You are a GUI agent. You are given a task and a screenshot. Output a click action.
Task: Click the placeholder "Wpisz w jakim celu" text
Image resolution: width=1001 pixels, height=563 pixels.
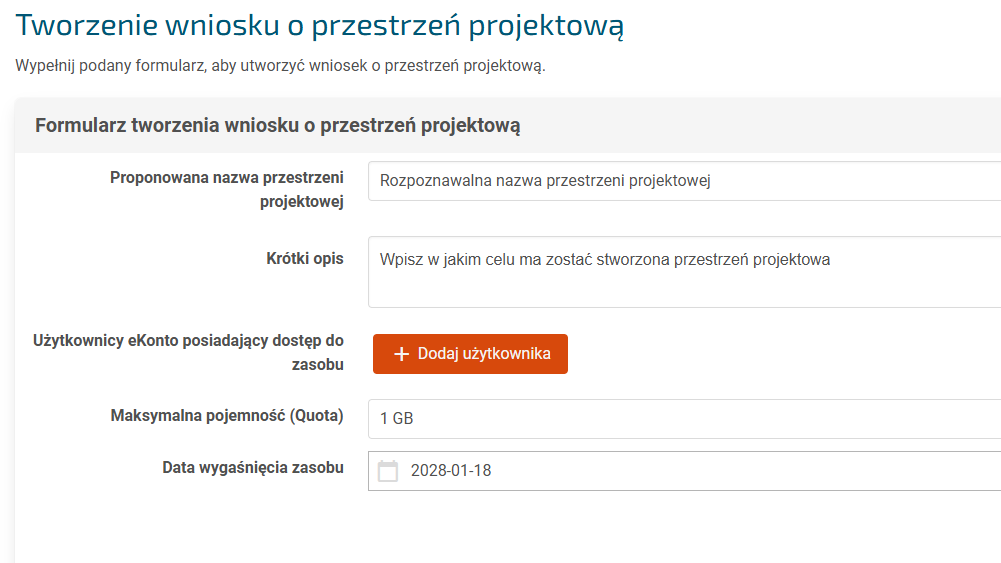pos(605,260)
